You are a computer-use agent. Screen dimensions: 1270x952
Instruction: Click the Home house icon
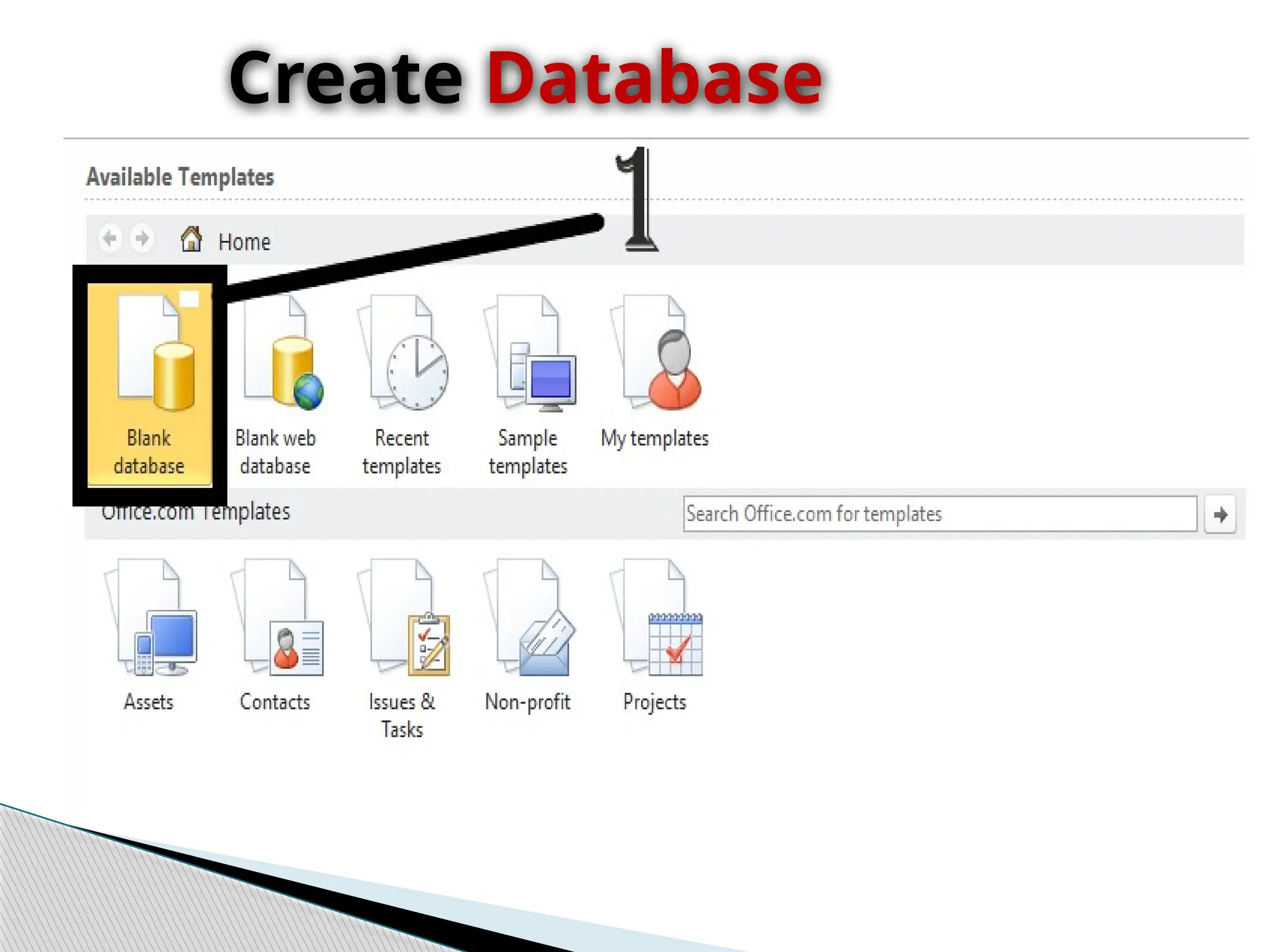tap(191, 239)
